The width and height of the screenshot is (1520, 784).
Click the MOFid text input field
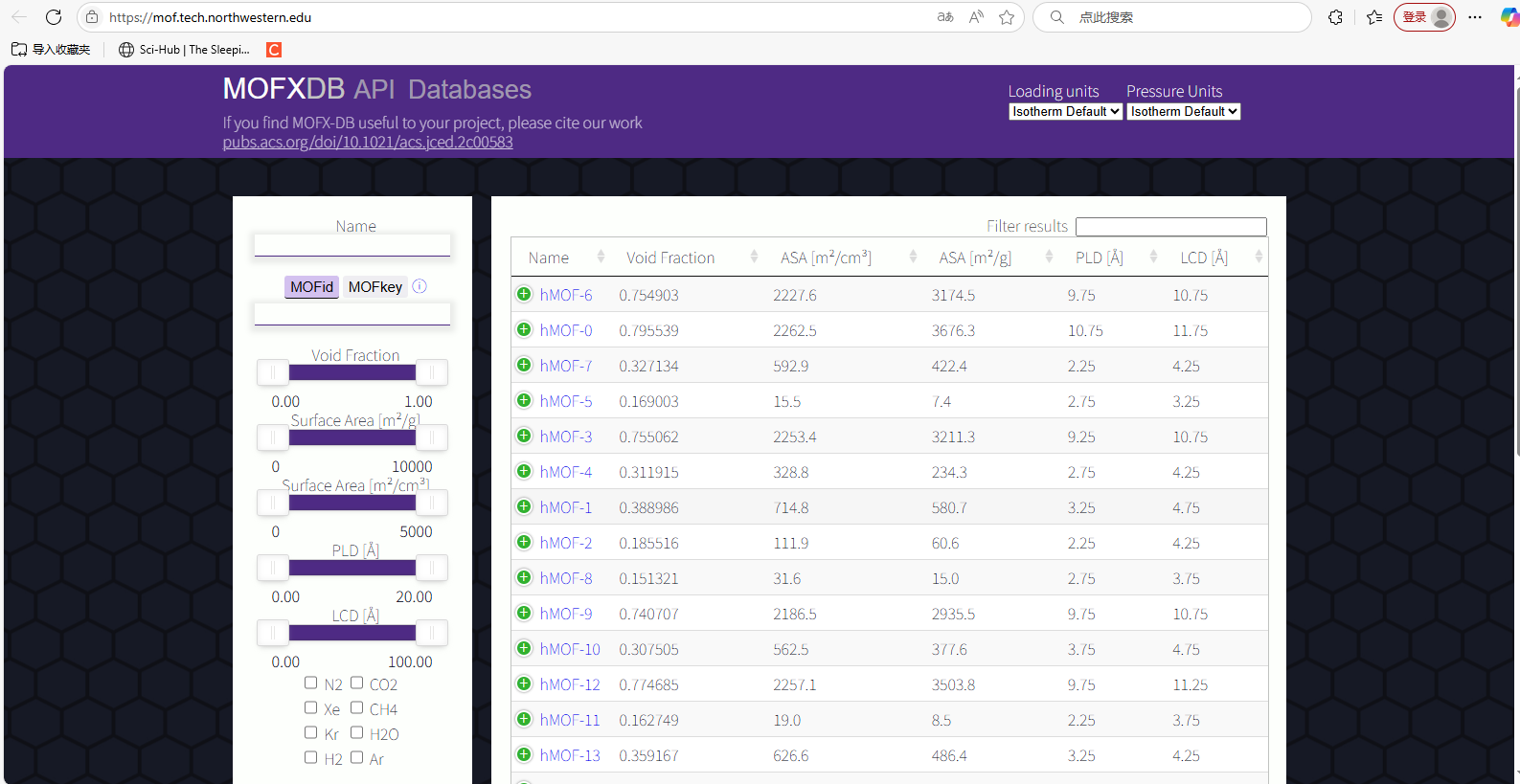352,314
